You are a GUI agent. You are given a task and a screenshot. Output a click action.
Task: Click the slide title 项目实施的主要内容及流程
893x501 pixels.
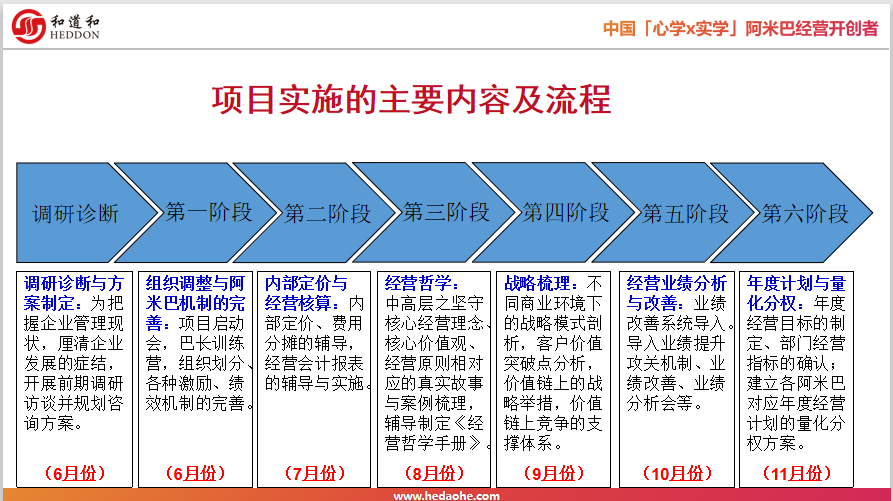411,100
